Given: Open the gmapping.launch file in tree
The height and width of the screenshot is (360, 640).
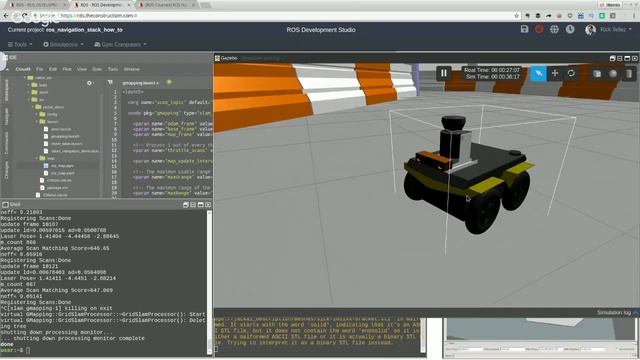Looking at the screenshot, I should [x=65, y=136].
